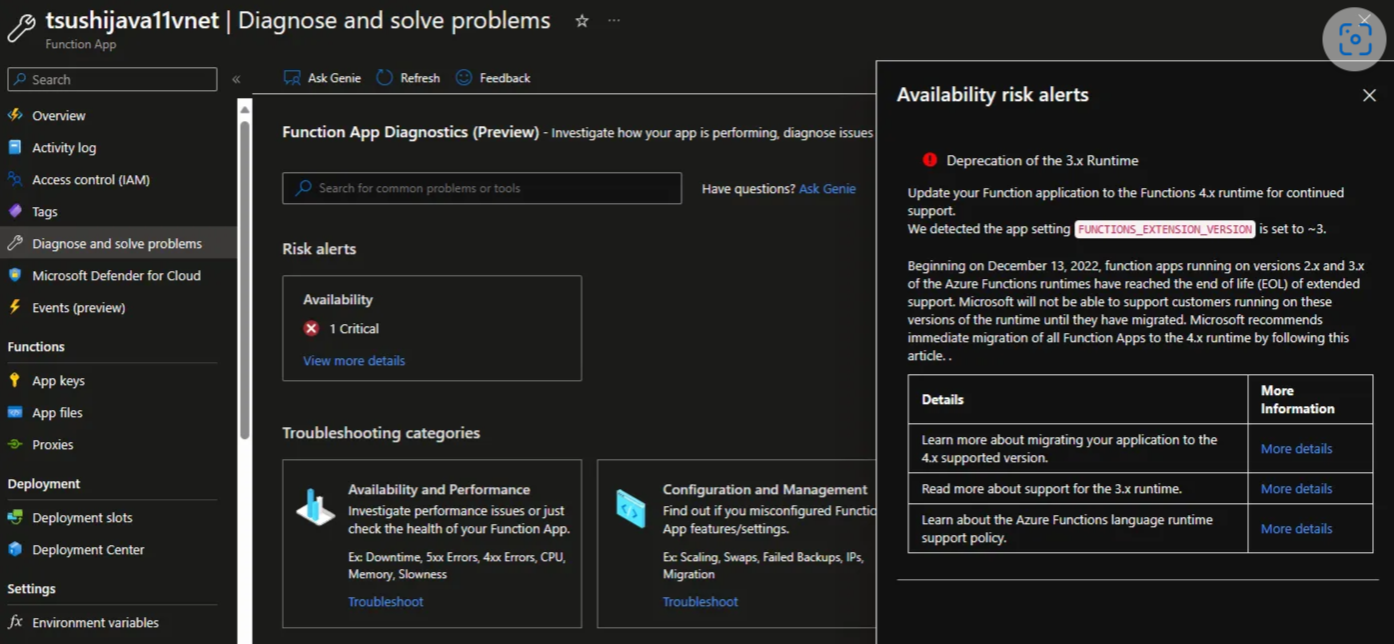
Task: Open Overview in the sidebar
Action: click(x=59, y=116)
